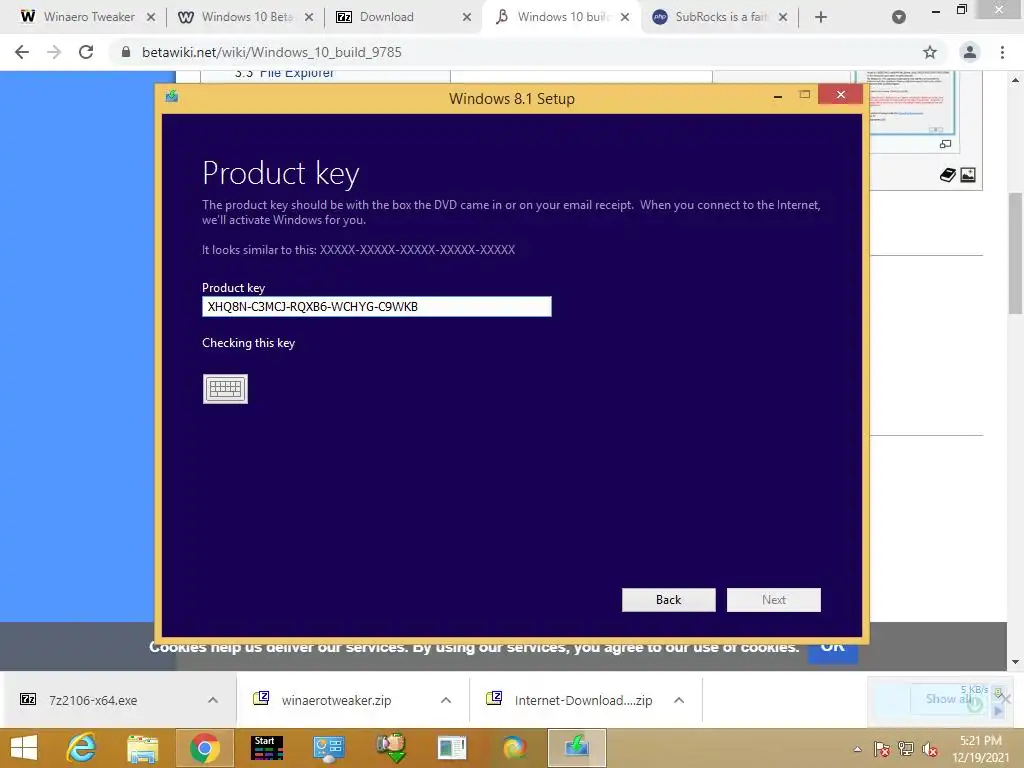Open the document viewer taskbar icon

[x=452, y=748]
